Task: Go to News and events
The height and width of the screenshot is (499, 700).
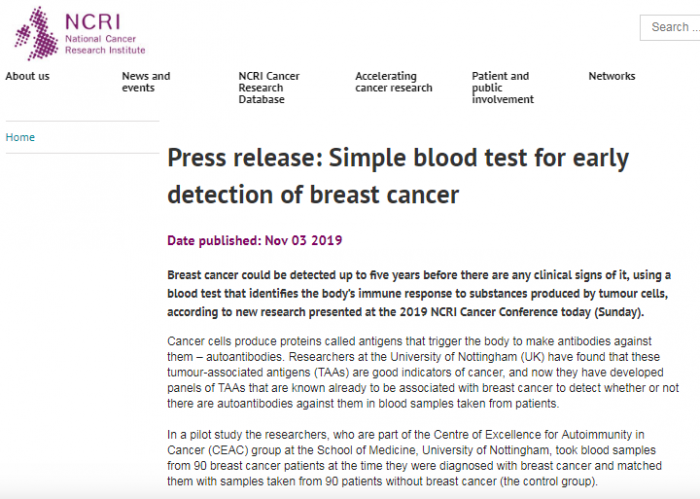Action: (x=146, y=82)
